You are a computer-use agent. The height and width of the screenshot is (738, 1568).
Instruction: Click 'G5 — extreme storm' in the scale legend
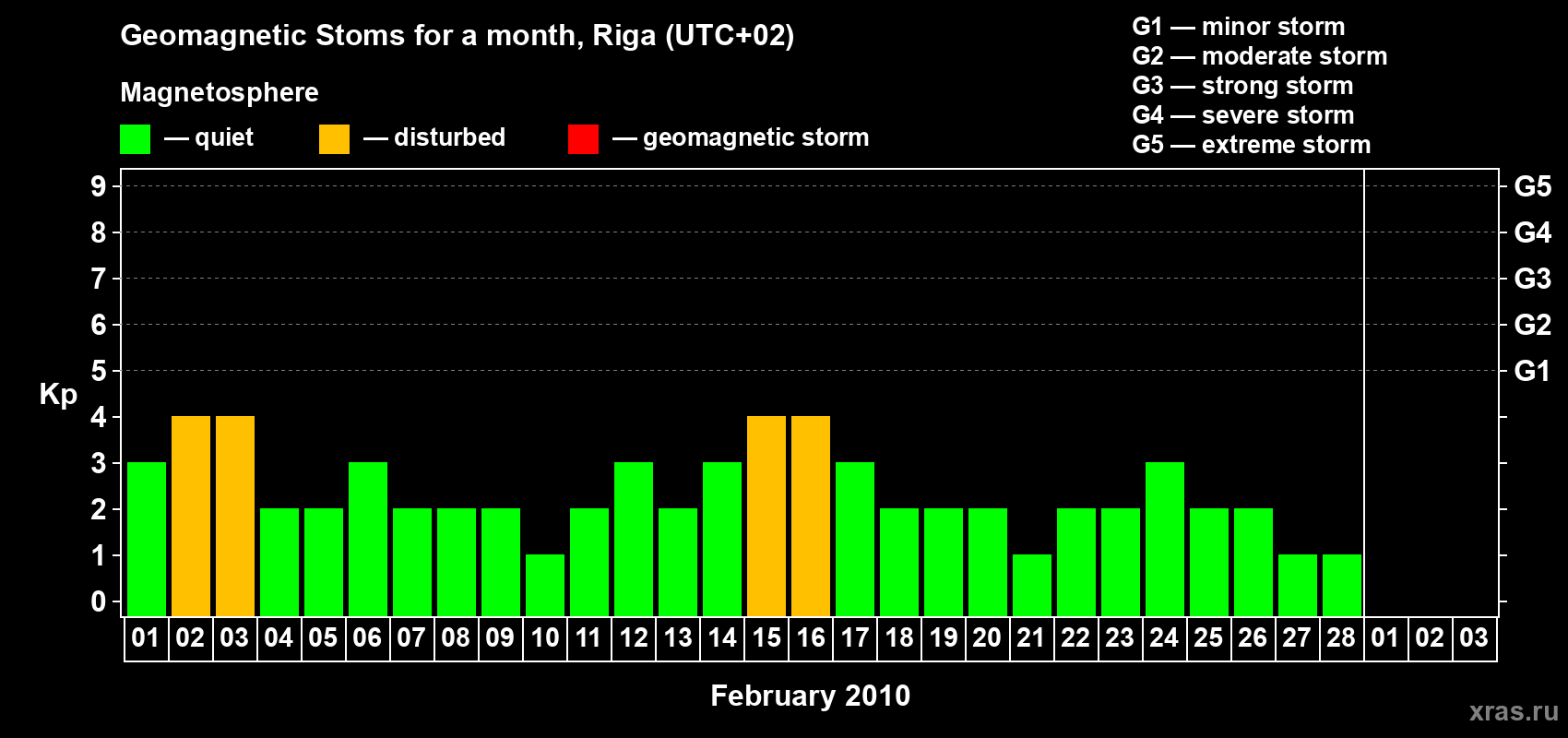(1252, 145)
